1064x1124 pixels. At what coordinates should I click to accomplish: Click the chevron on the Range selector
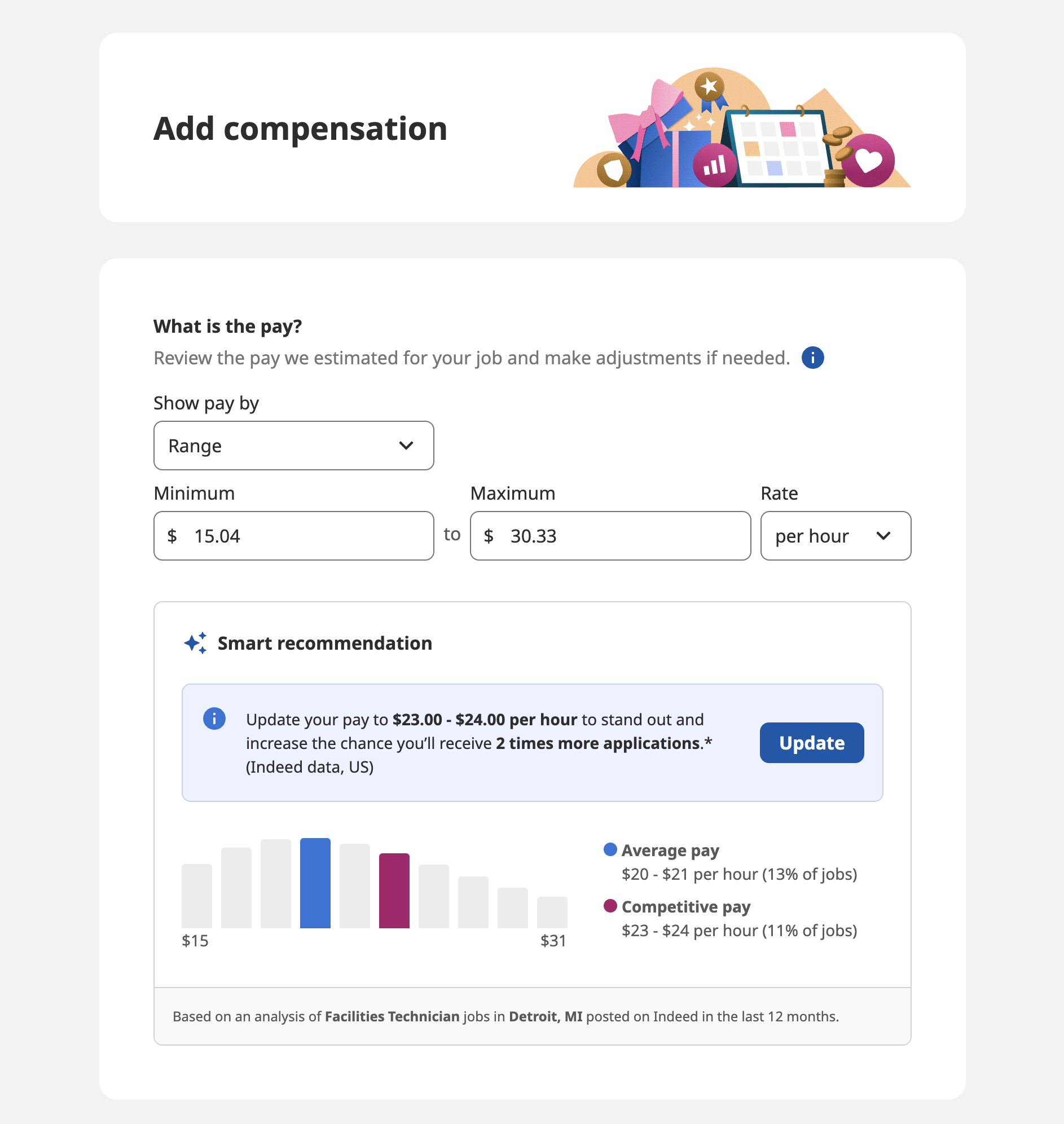(406, 446)
